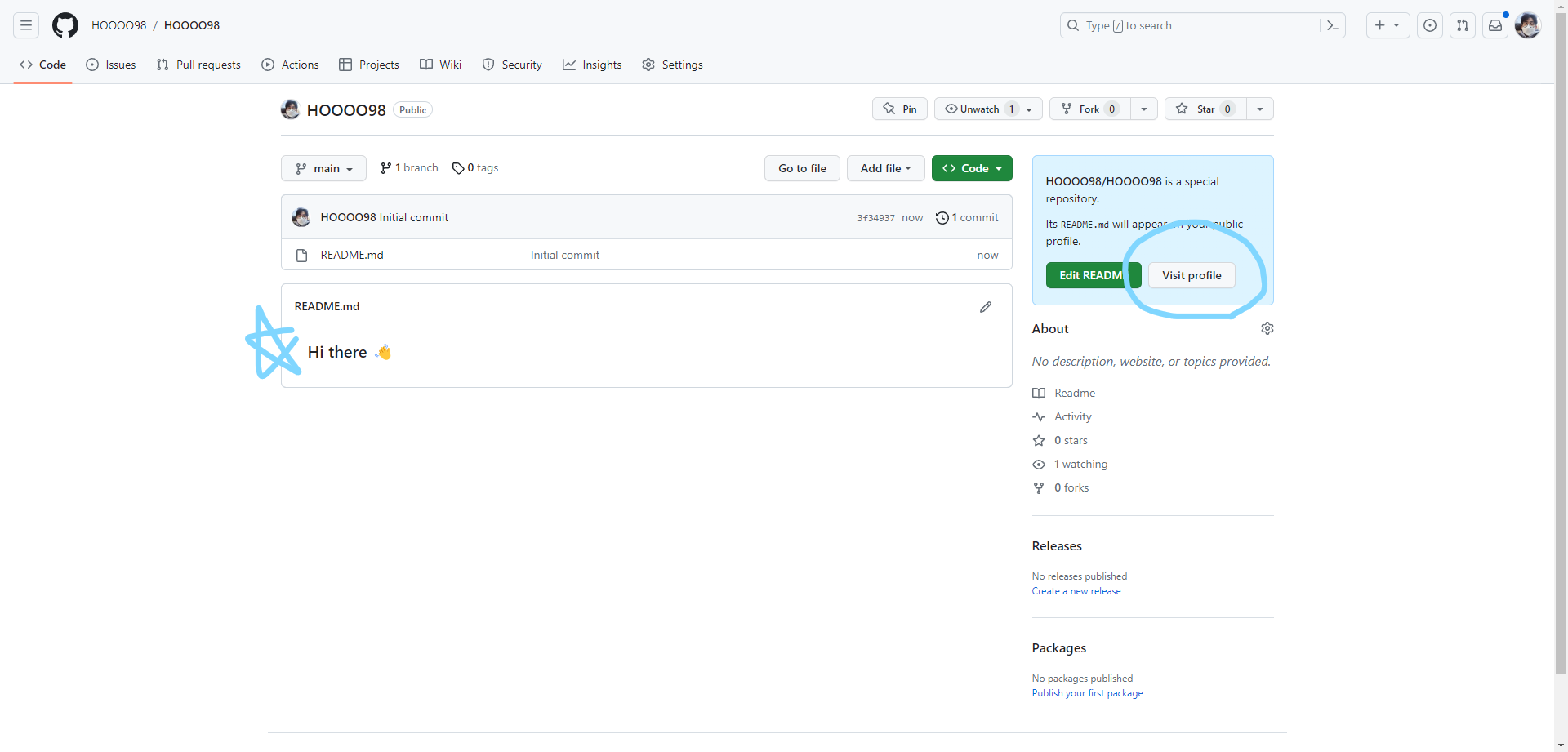Screen dimensions: 1568x752
Task: View the 1 branch link
Action: [x=409, y=167]
